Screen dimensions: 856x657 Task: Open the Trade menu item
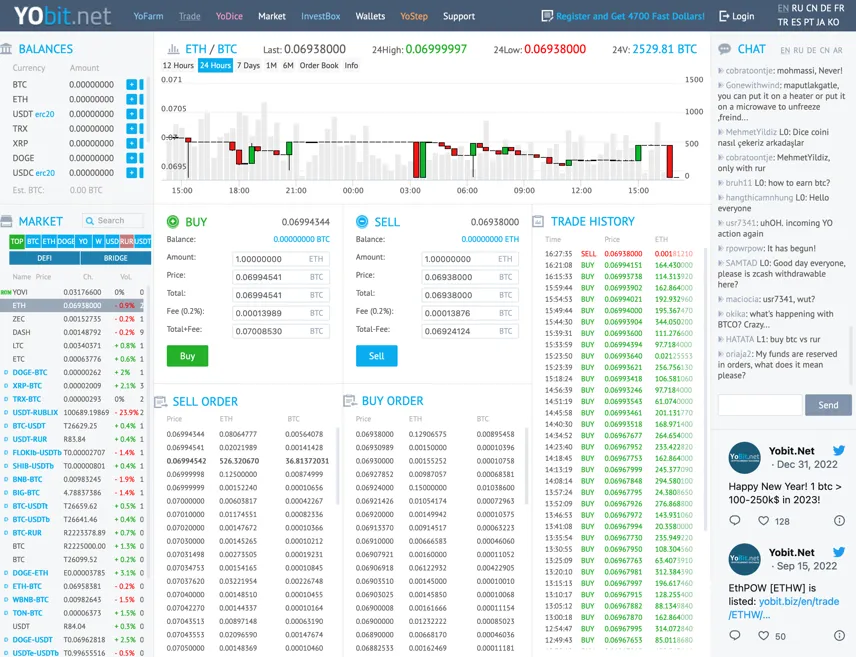[189, 16]
